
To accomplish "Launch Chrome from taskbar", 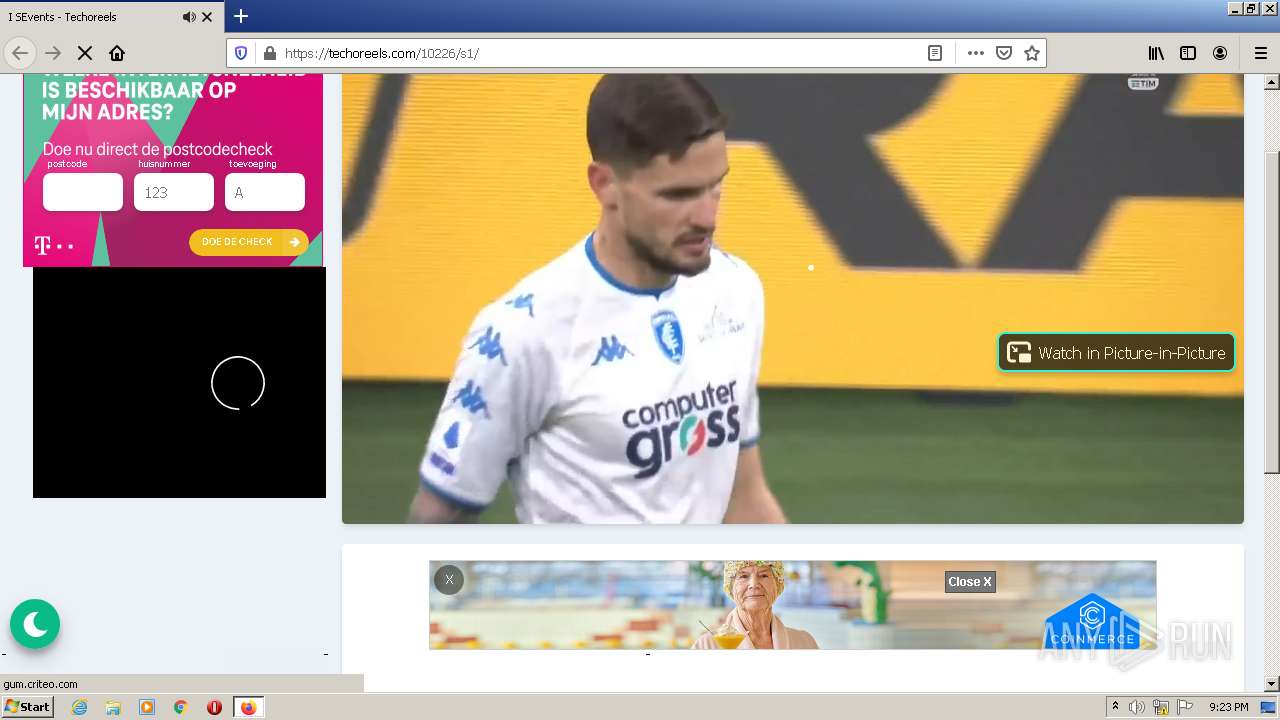I will pyautogui.click(x=181, y=707).
